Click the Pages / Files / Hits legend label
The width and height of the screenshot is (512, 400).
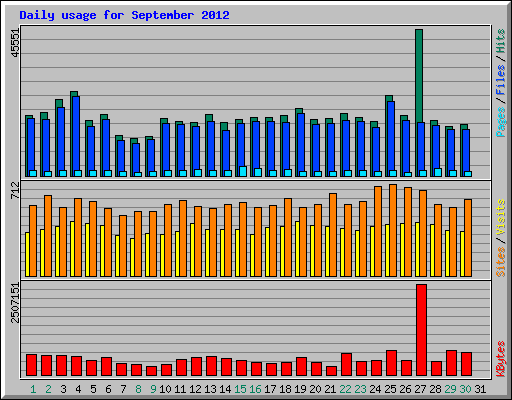coord(500,83)
